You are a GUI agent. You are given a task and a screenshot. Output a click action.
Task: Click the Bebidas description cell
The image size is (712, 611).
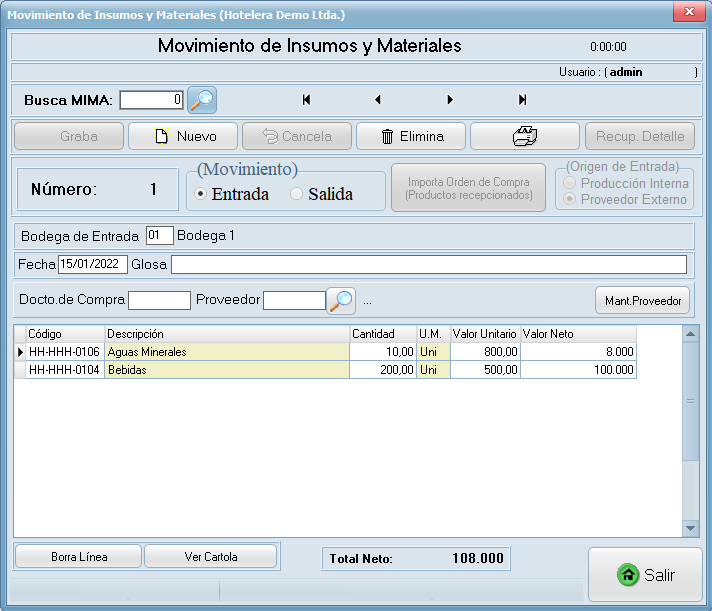(227, 370)
